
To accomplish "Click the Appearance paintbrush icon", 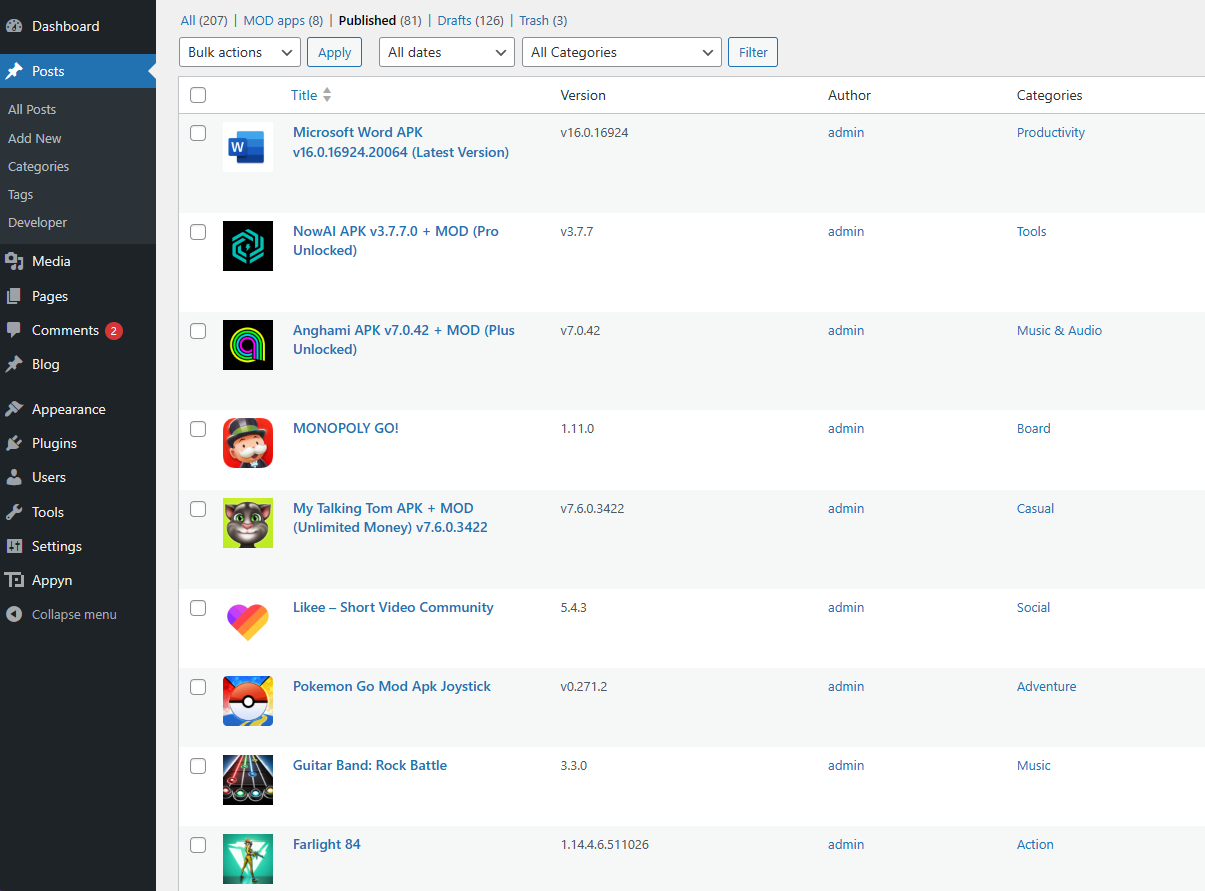I will click(14, 409).
